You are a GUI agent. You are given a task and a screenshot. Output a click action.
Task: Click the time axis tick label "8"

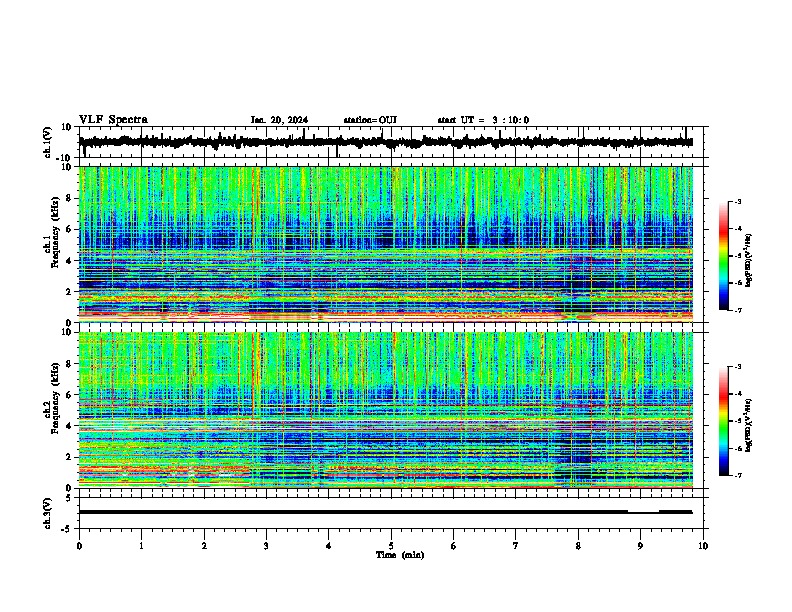point(578,546)
